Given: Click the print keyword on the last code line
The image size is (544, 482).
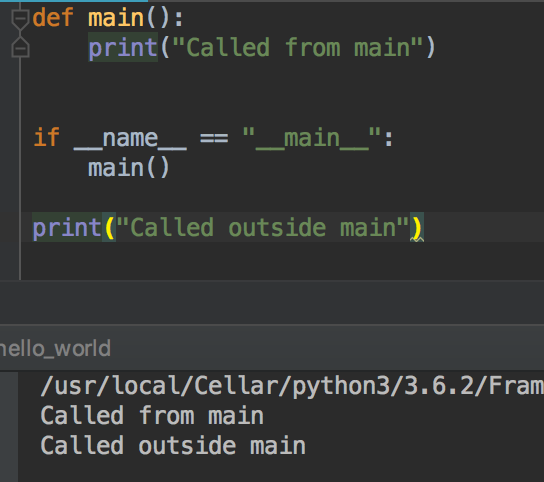Looking at the screenshot, I should pyautogui.click(x=67, y=228).
